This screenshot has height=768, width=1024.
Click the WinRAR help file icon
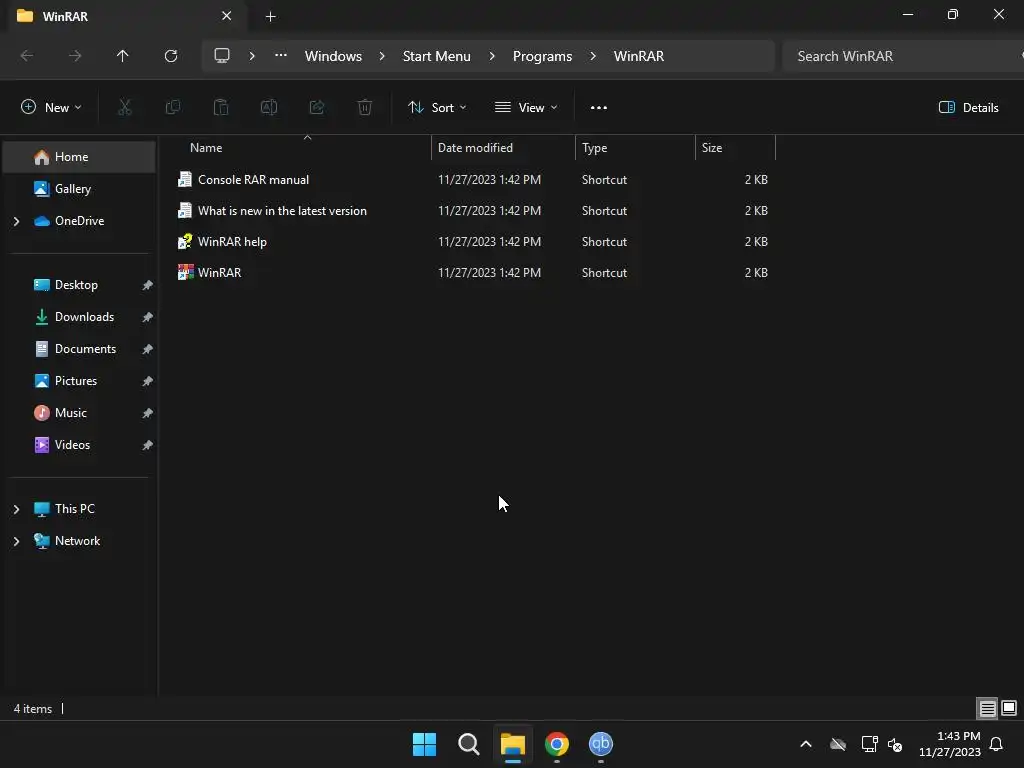click(x=185, y=242)
